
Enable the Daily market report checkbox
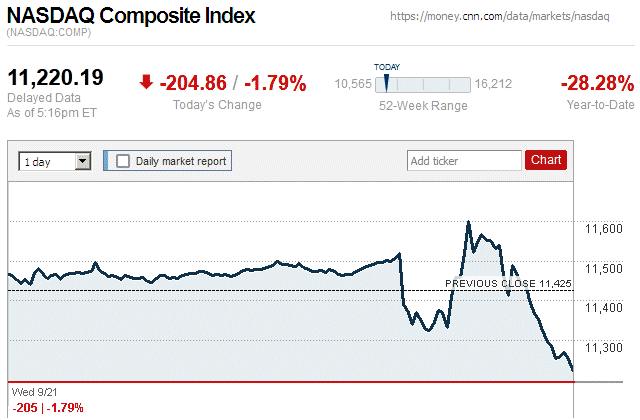coord(123,160)
